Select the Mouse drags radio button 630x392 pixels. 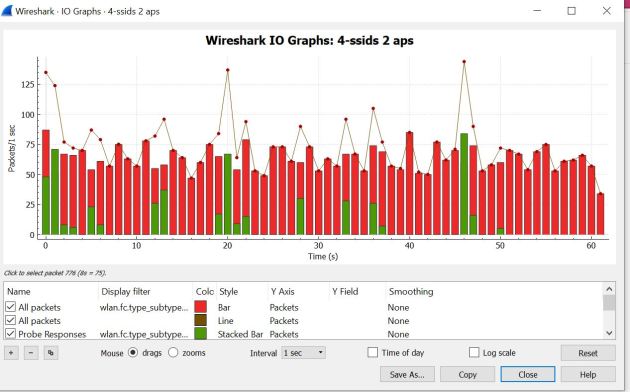click(133, 353)
